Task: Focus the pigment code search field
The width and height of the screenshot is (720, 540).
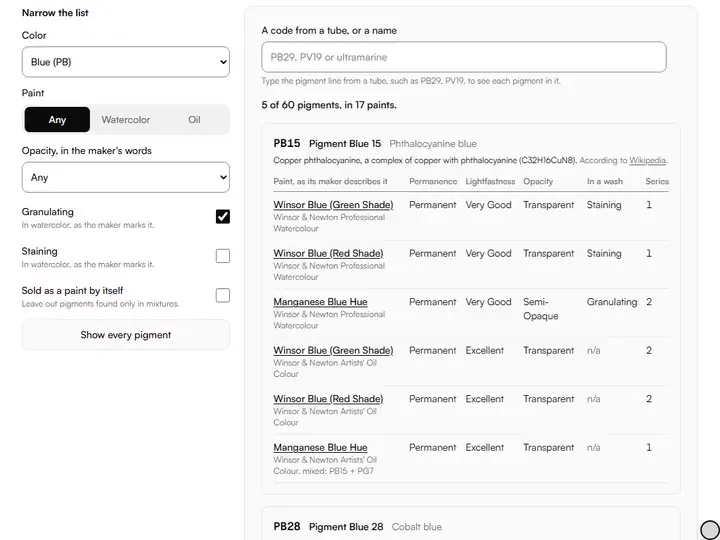Action: click(x=464, y=57)
